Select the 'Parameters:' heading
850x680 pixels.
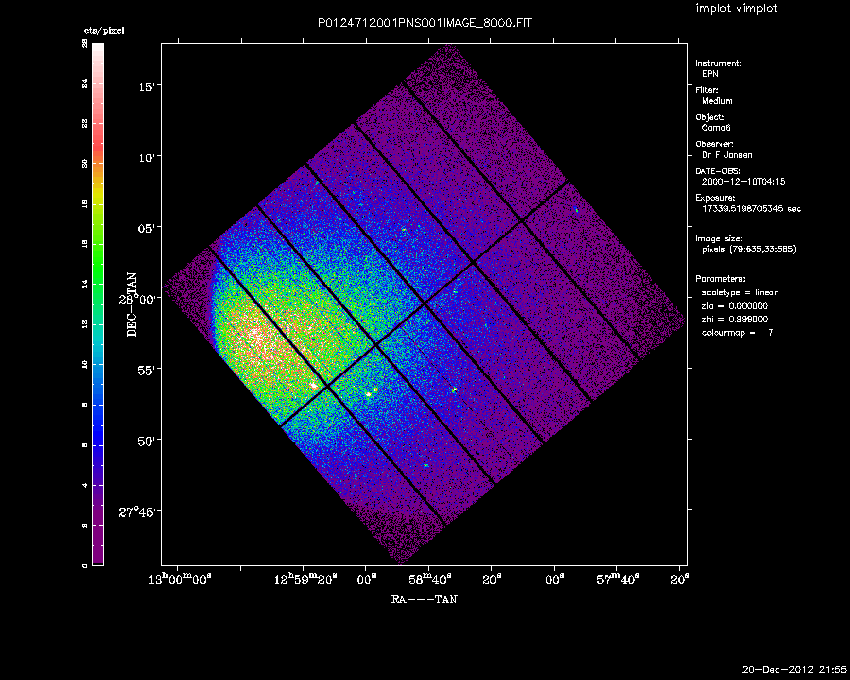[720, 279]
